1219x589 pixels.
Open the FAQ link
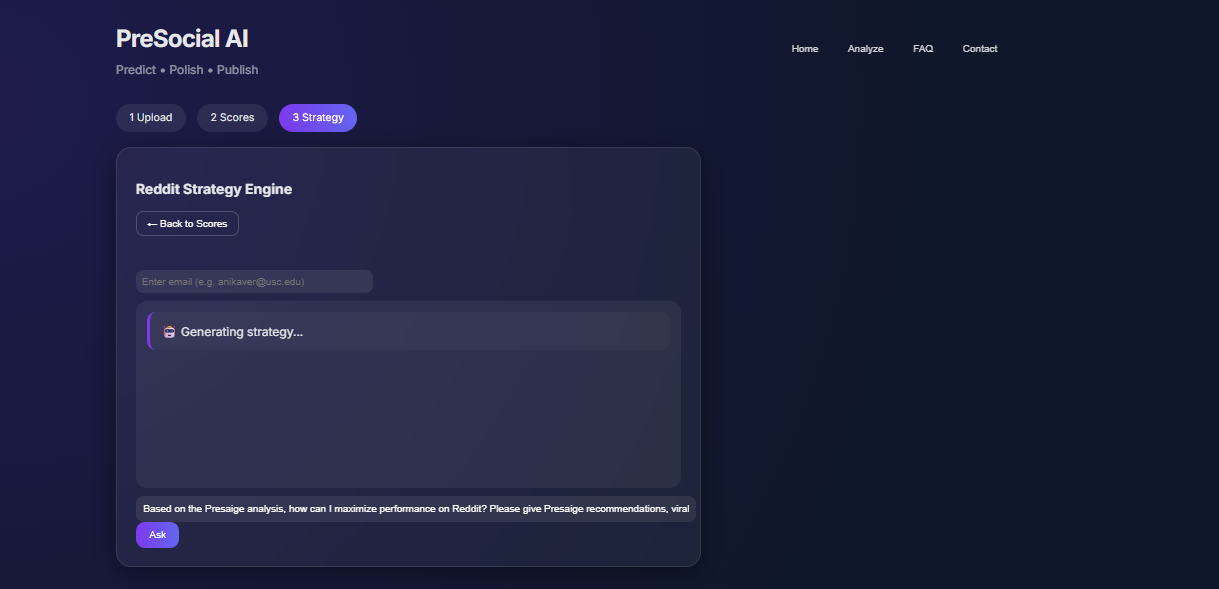click(922, 49)
